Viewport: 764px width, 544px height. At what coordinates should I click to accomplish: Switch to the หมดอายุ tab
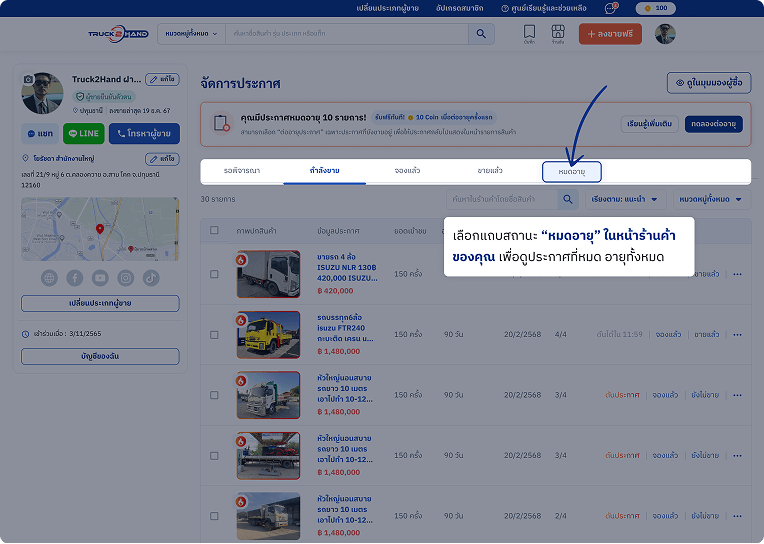click(572, 171)
